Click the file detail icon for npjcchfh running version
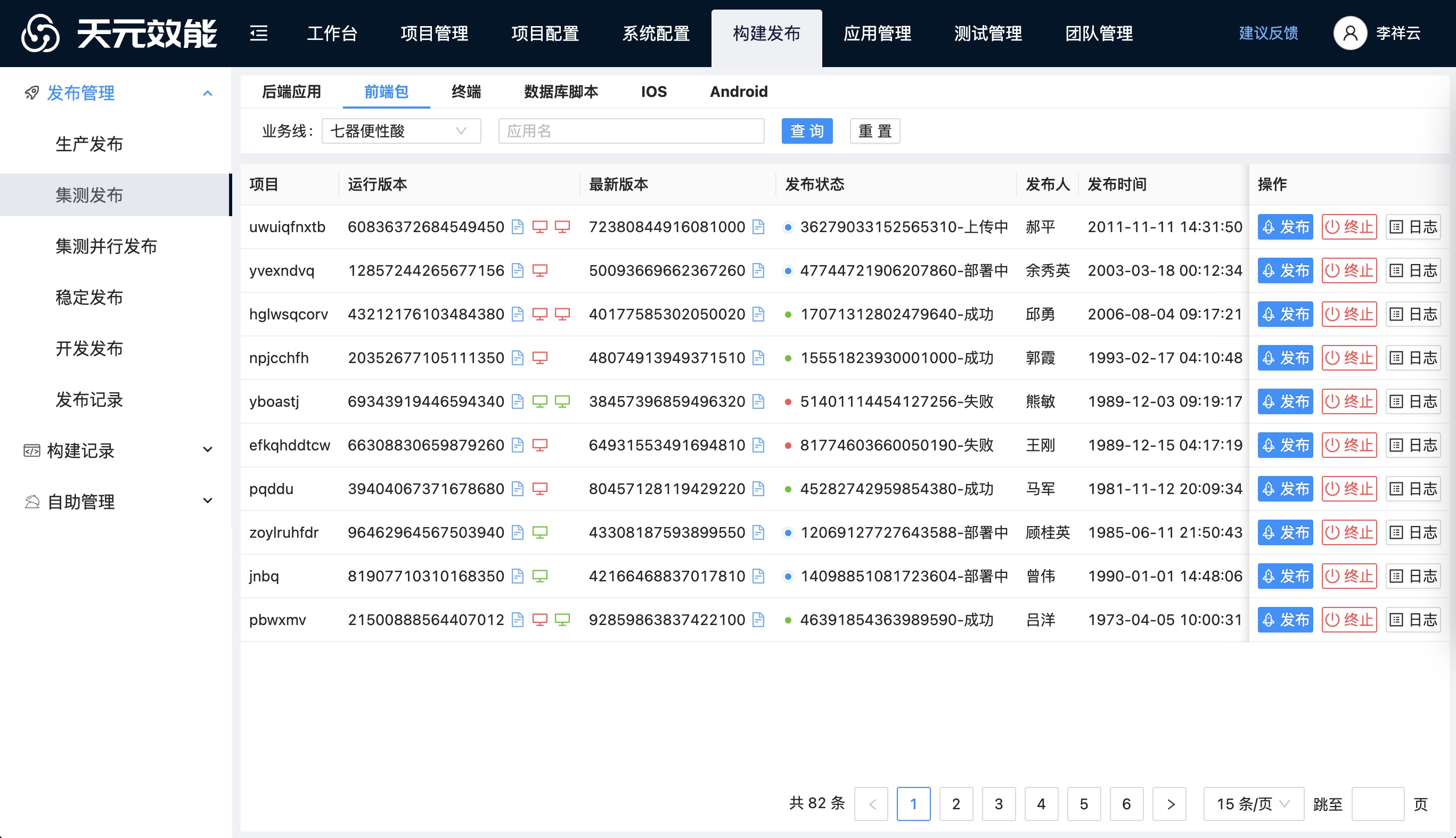This screenshot has width=1456, height=838. (517, 358)
